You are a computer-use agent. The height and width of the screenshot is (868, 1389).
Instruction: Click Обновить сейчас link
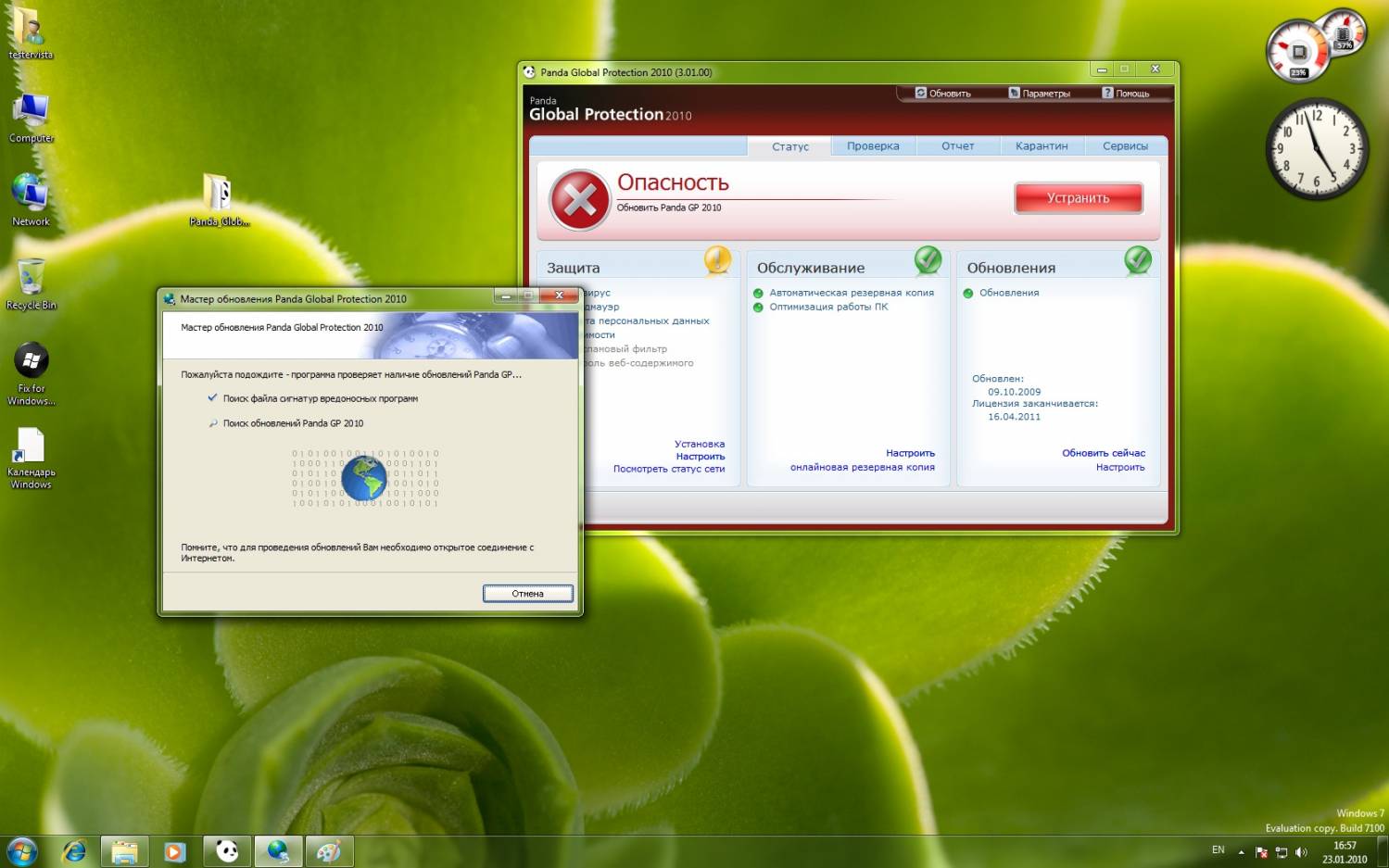coord(1104,453)
